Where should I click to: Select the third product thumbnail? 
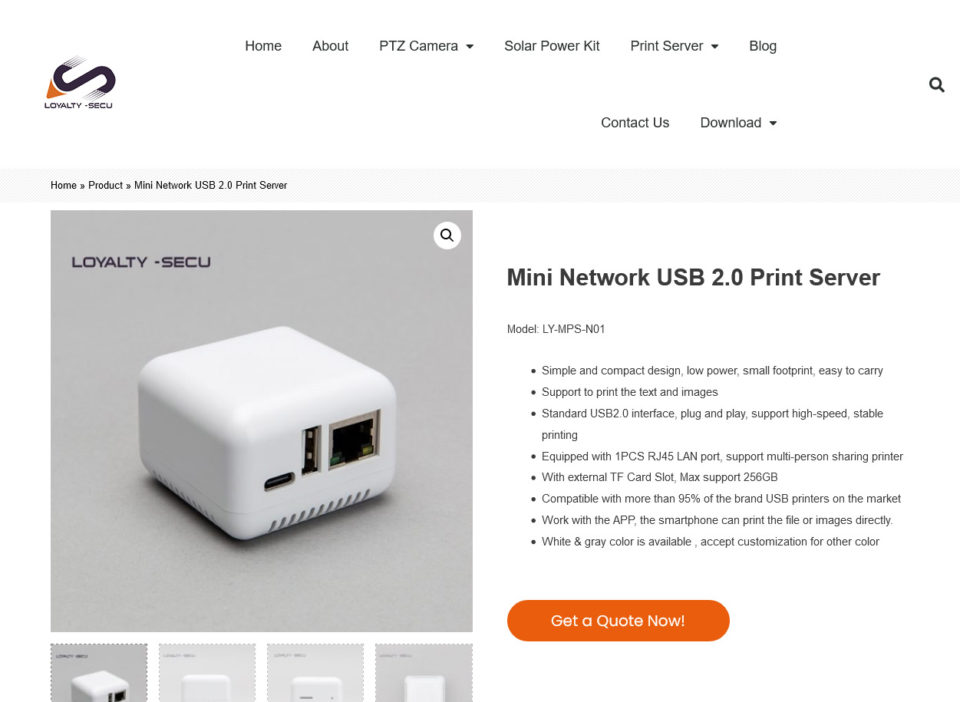tap(315, 673)
